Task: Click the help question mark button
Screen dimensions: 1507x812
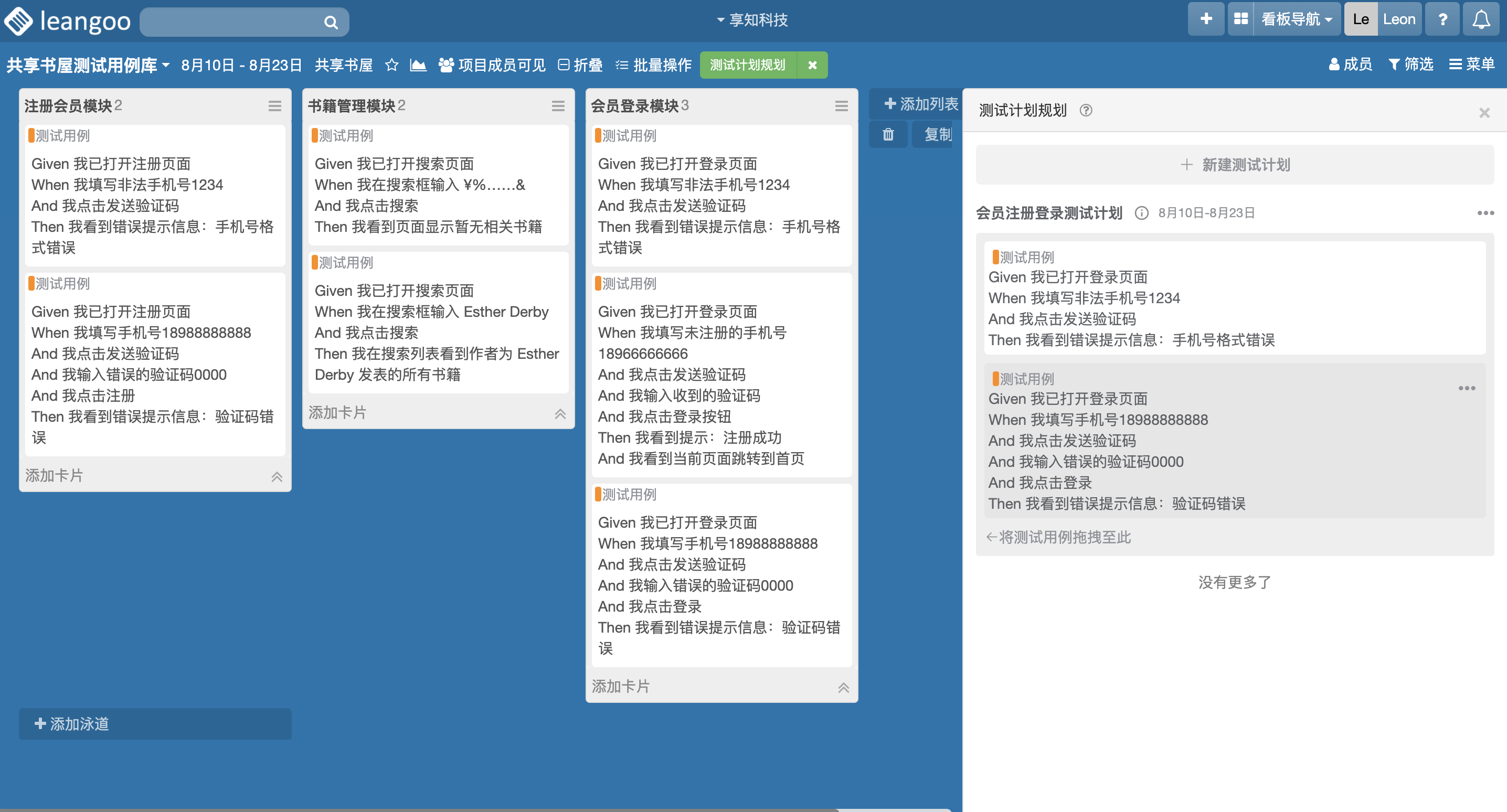Action: [1442, 19]
